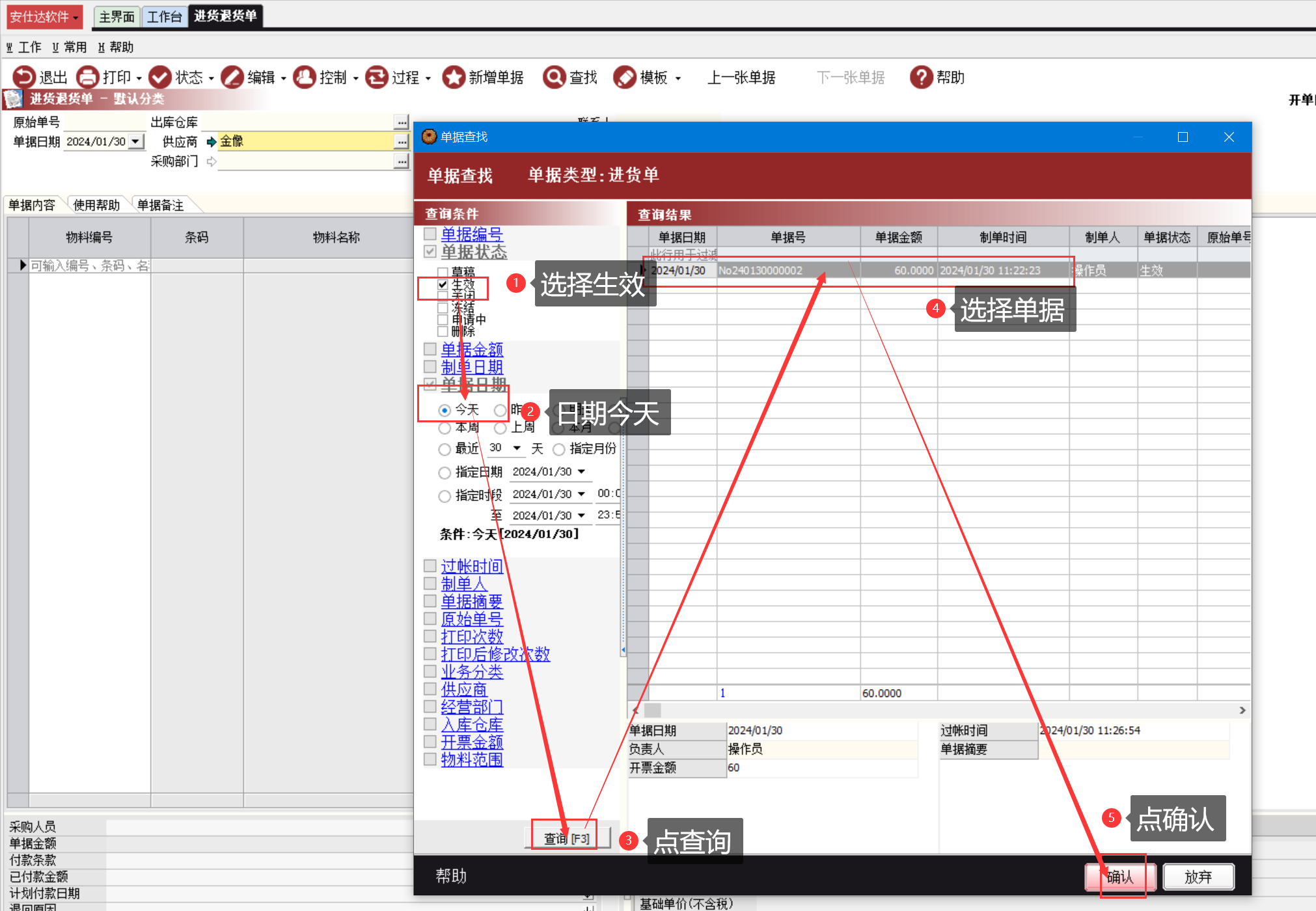
Task: Click the 模板 template icon
Action: point(624,77)
